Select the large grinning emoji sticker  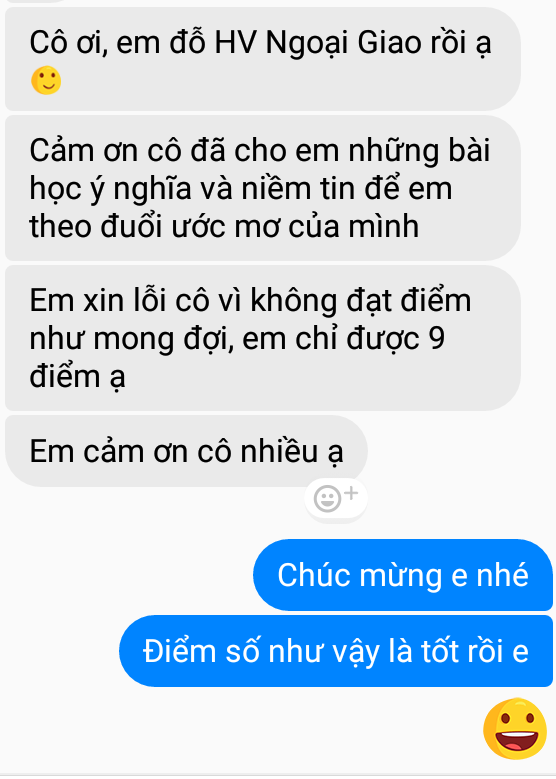[515, 728]
